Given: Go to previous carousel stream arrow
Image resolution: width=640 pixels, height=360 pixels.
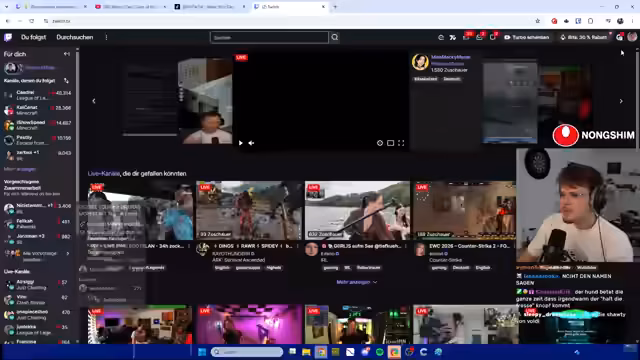Looking at the screenshot, I should click(x=94, y=101).
